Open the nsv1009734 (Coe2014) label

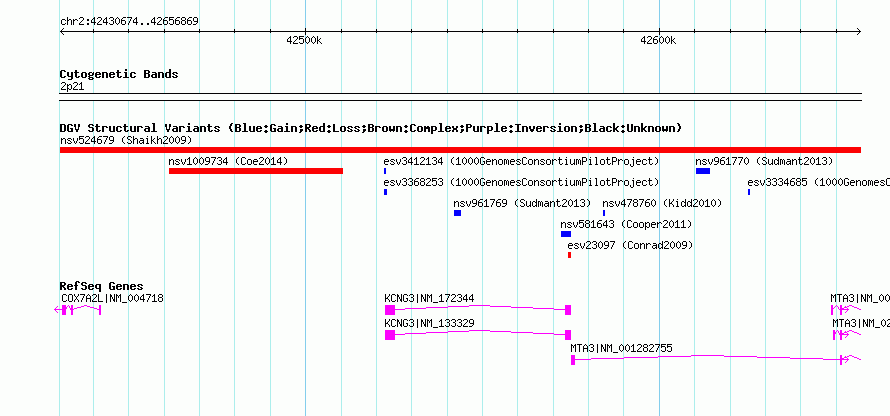coord(228,161)
